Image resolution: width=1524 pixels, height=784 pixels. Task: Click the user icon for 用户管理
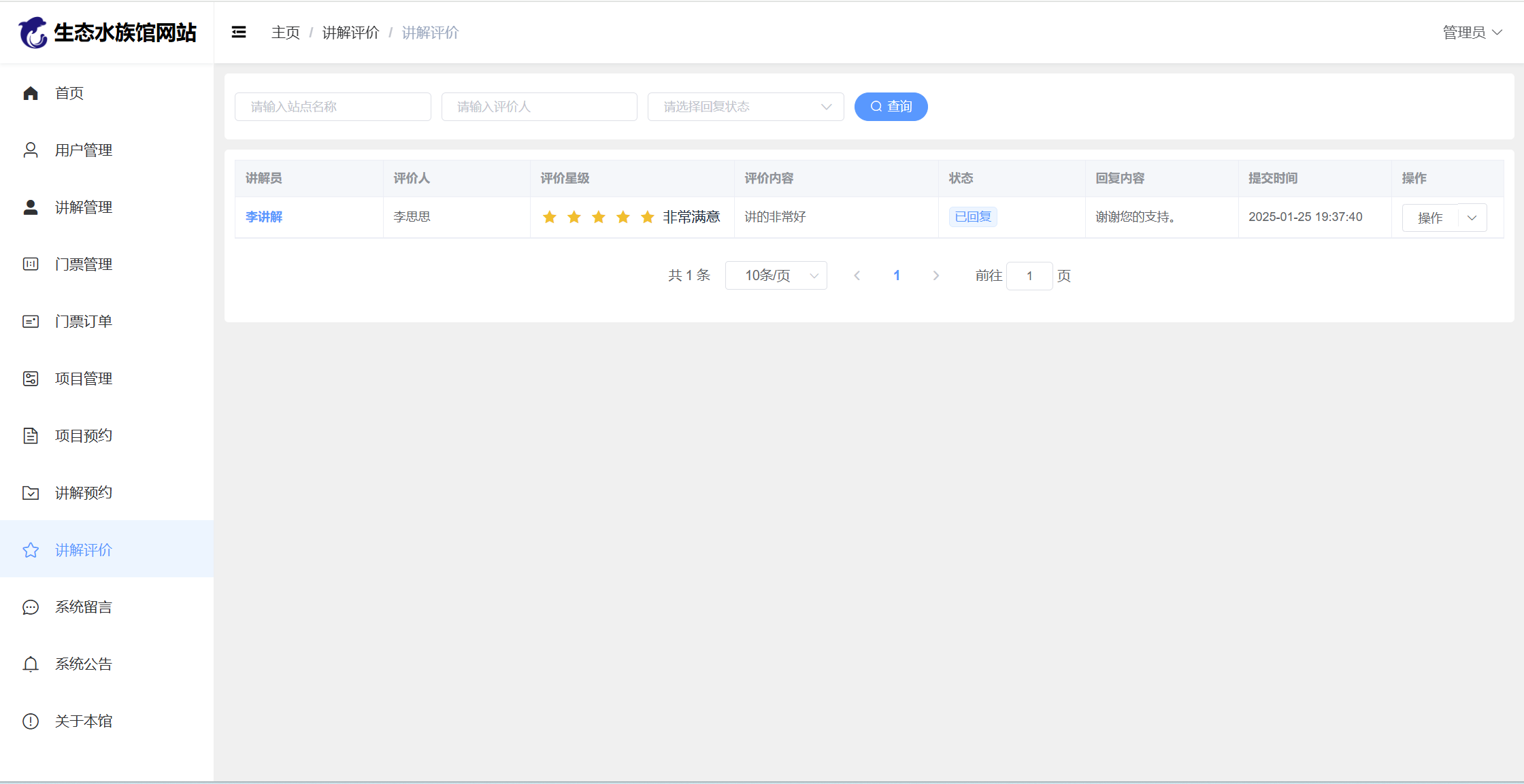31,150
